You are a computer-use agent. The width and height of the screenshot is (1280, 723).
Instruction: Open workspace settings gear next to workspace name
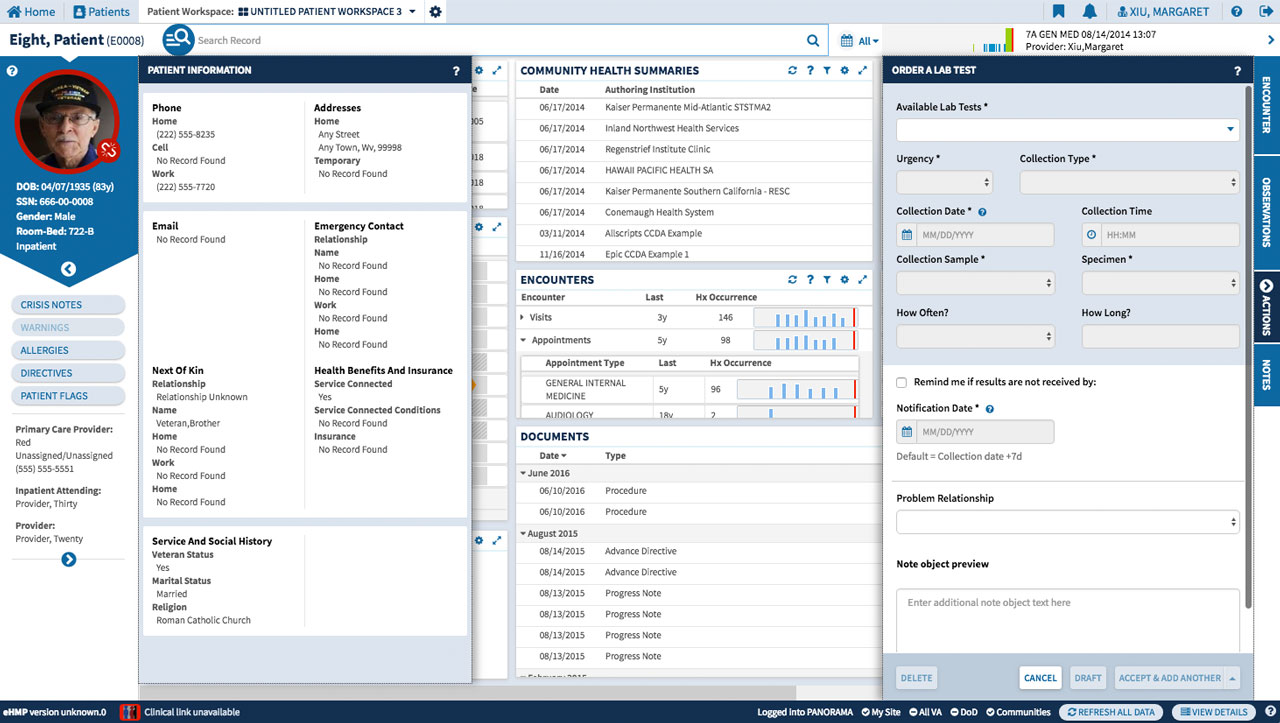[435, 12]
